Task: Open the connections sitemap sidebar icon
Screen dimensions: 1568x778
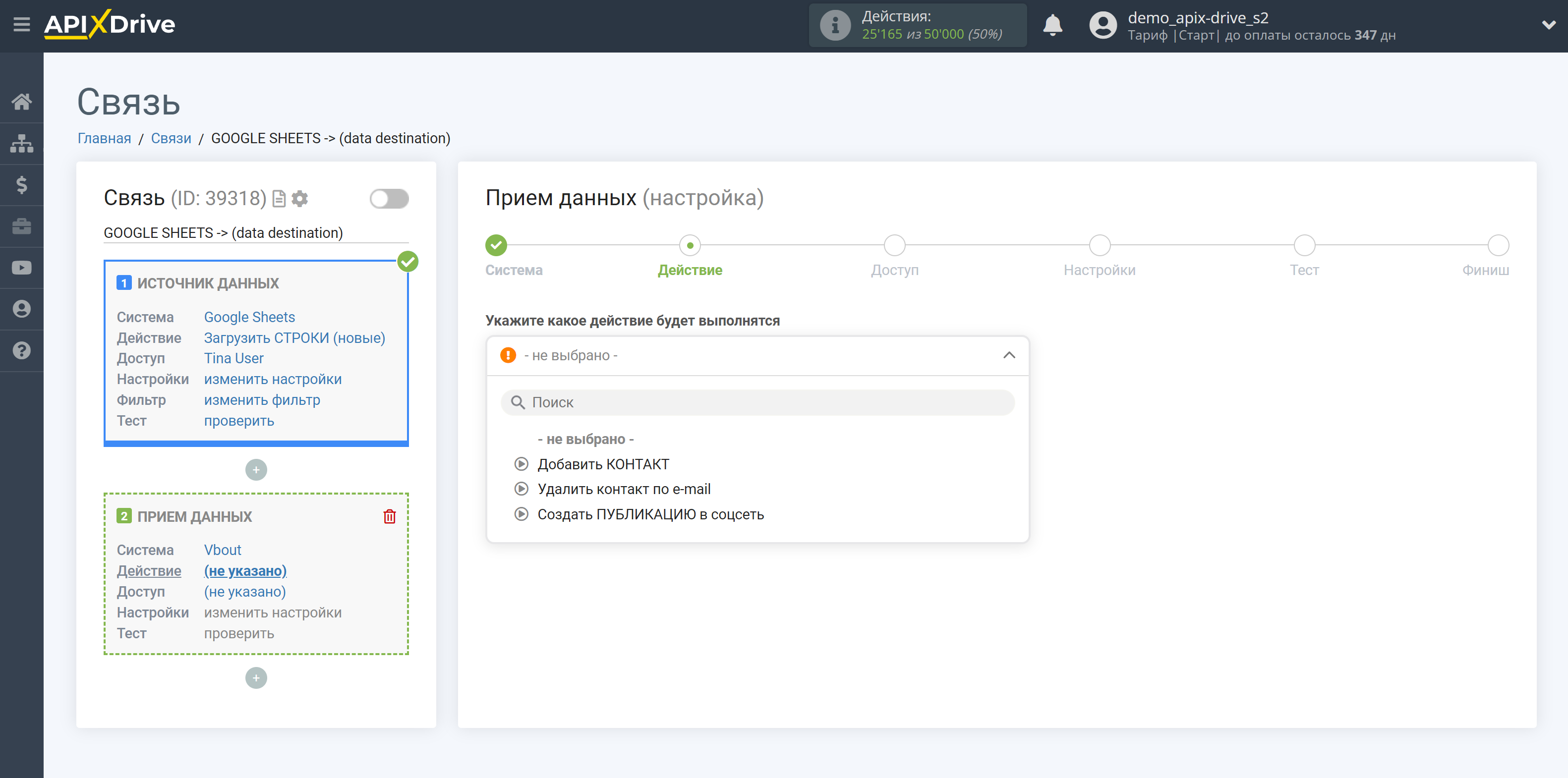Action: pos(22,143)
